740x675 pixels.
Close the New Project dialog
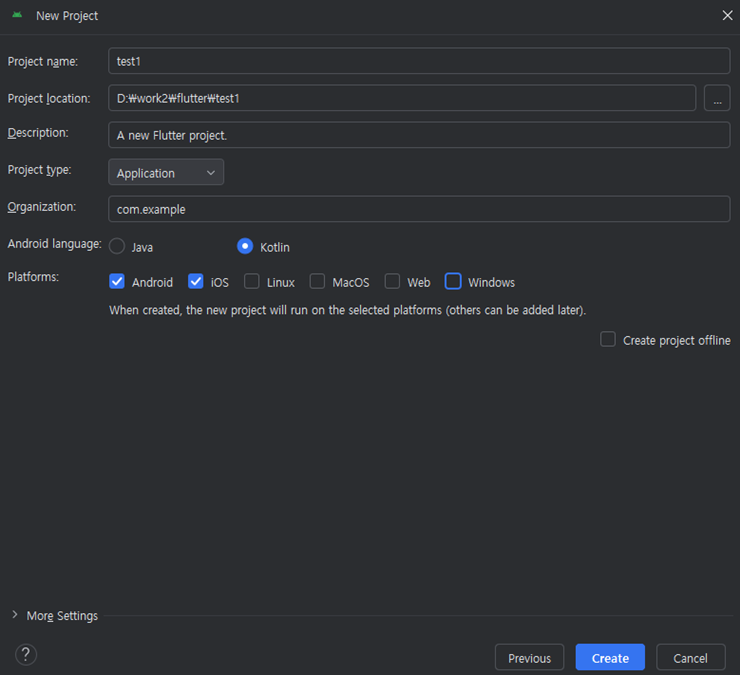coord(727,16)
